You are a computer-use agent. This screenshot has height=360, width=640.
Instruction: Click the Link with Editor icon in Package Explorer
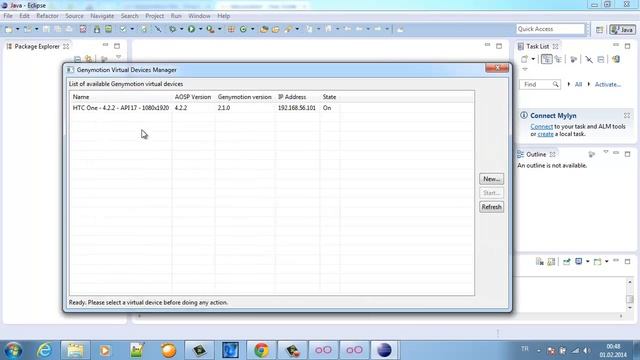pyautogui.click(x=89, y=59)
